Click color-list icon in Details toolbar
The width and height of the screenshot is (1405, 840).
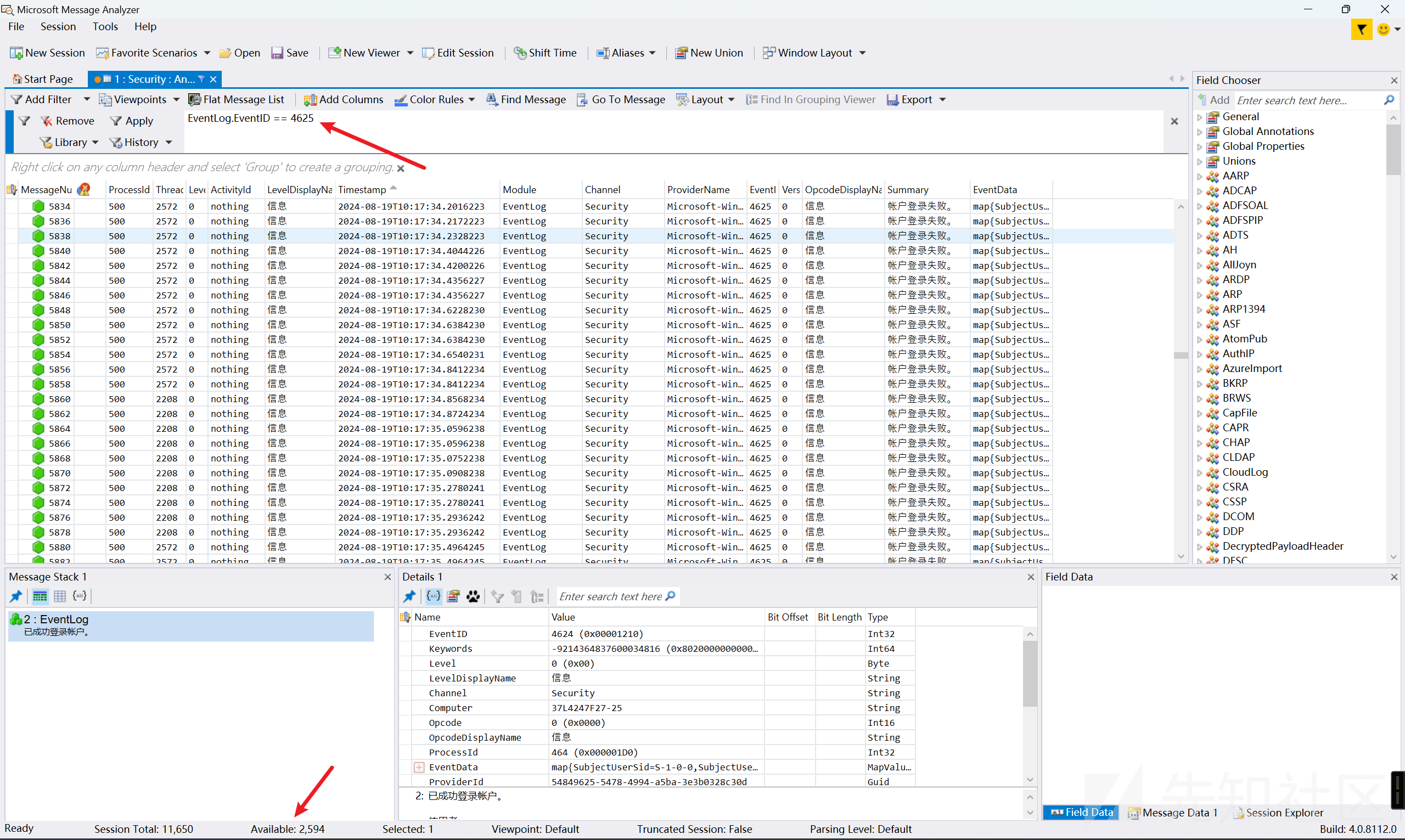pyautogui.click(x=453, y=596)
